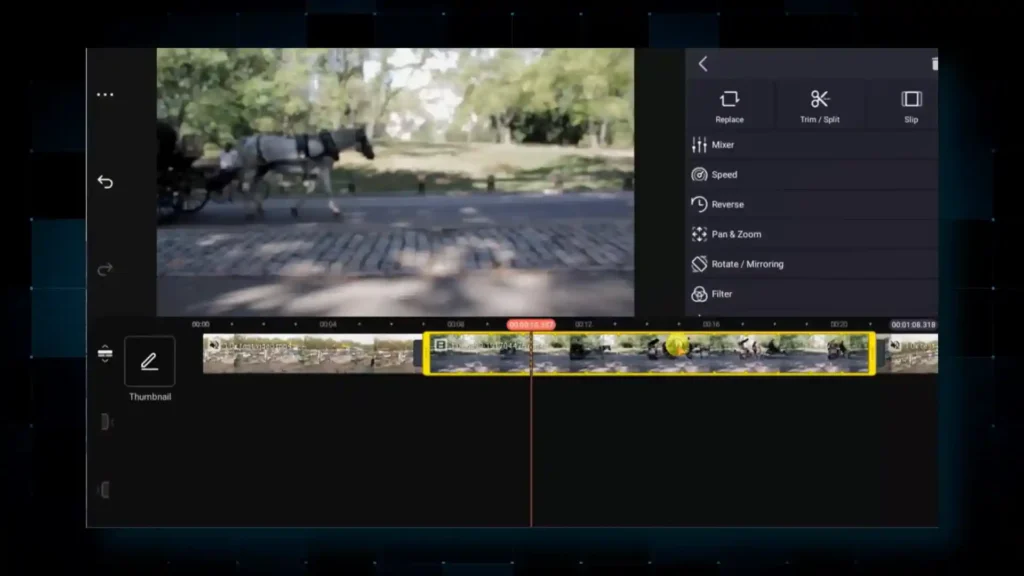This screenshot has width=1024, height=576.
Task: Click the Thumbnail edit button
Action: click(149, 362)
